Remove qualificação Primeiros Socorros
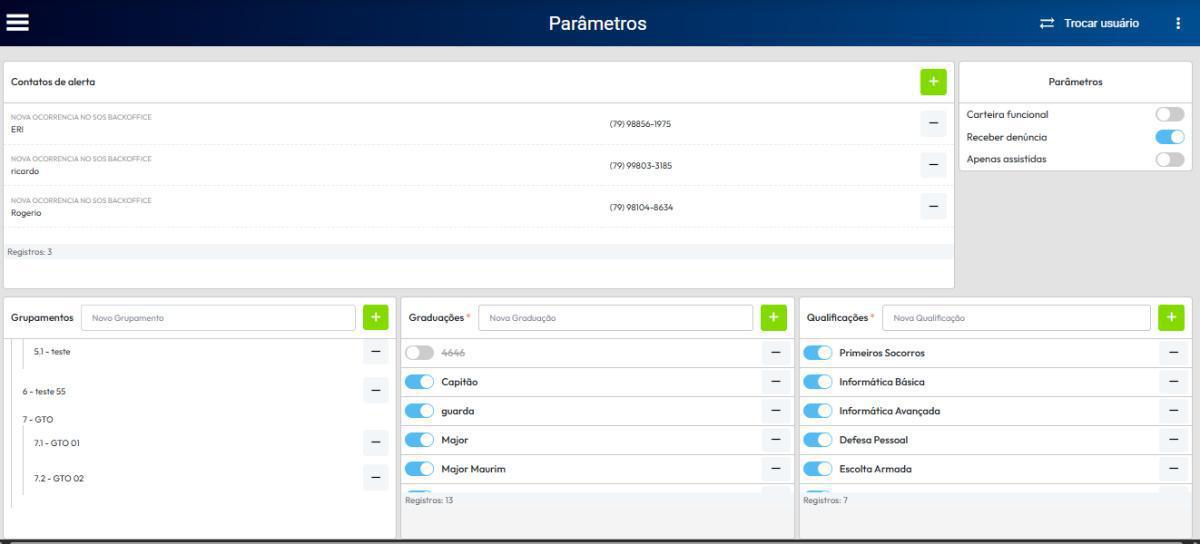The height and width of the screenshot is (544, 1200). pyautogui.click(x=1174, y=353)
